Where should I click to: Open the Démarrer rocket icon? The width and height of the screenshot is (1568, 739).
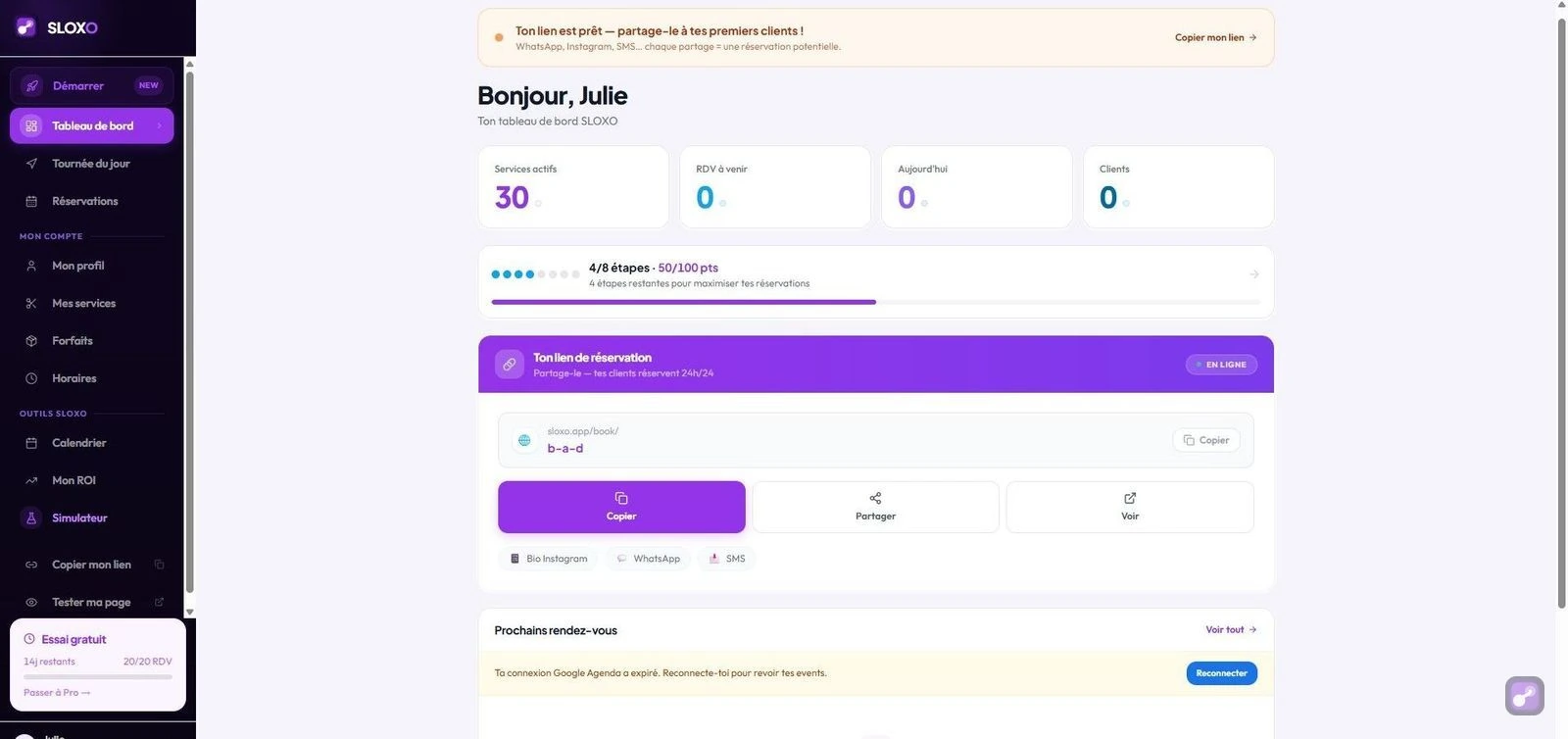(x=31, y=85)
